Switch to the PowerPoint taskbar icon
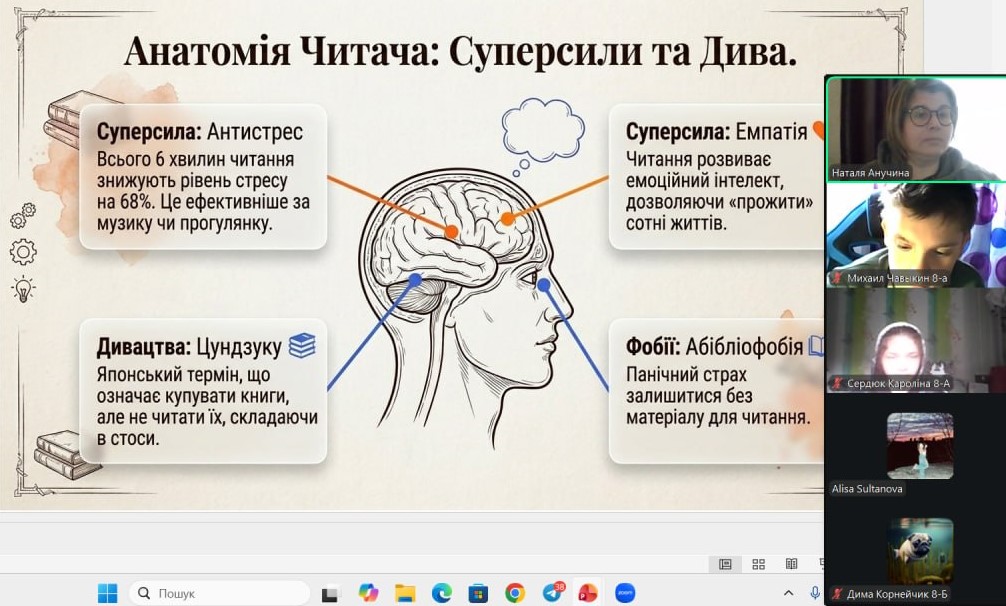 [x=588, y=592]
